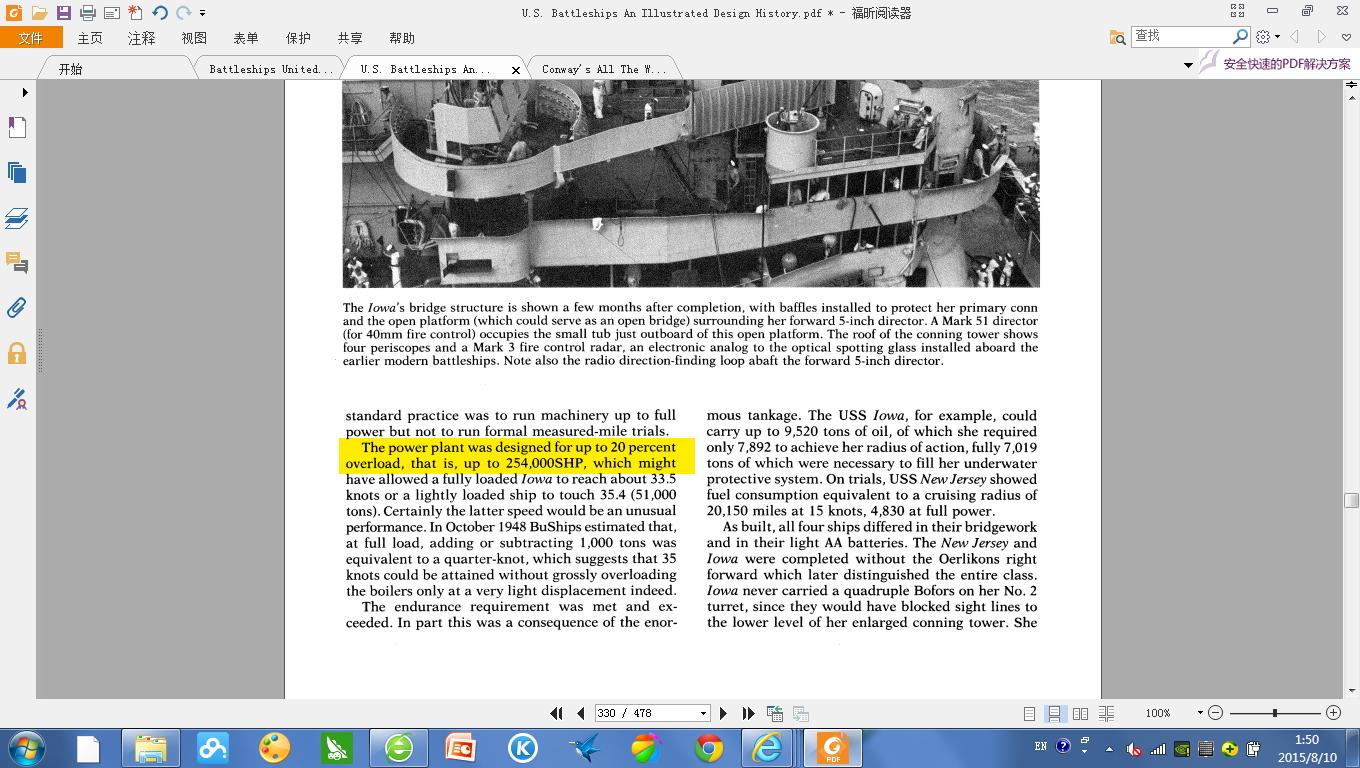The height and width of the screenshot is (768, 1360).
Task: Click the vertical scrollbar thumb
Action: (1351, 500)
